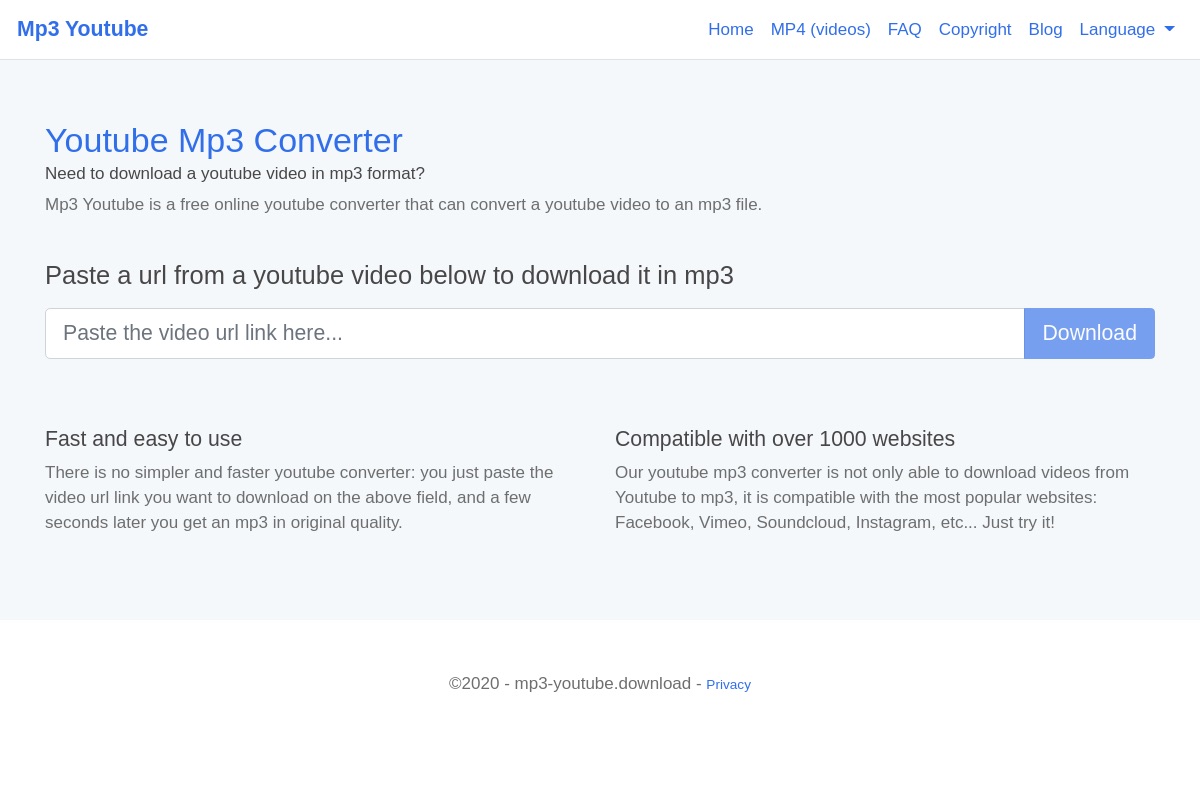
Task: Click the 'There is no simpler and faster' paragraph
Action: tap(300, 498)
